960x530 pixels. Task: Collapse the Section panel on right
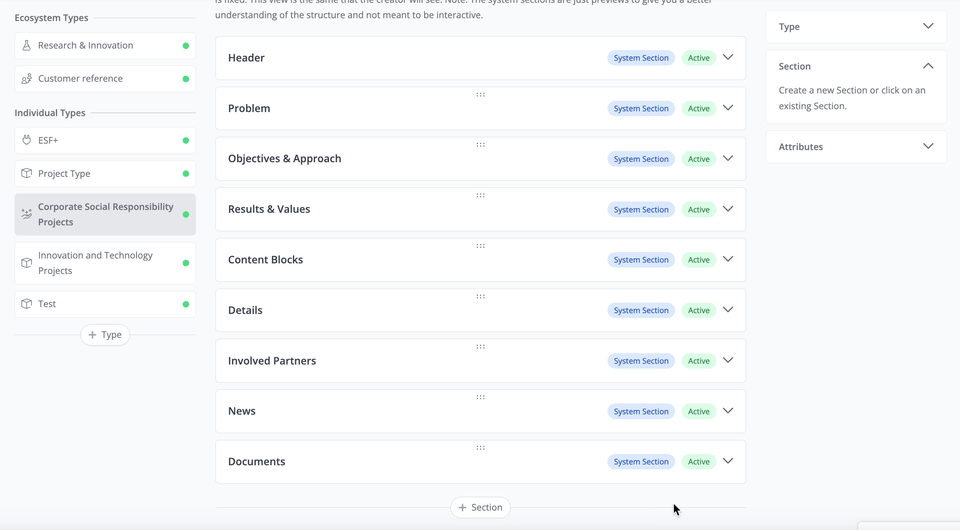pos(928,66)
